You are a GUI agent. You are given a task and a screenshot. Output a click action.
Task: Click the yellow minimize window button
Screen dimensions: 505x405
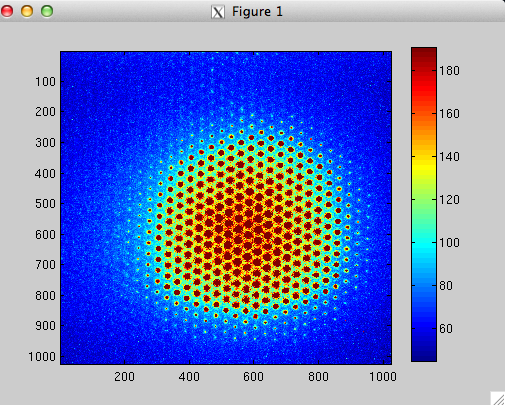[27, 11]
